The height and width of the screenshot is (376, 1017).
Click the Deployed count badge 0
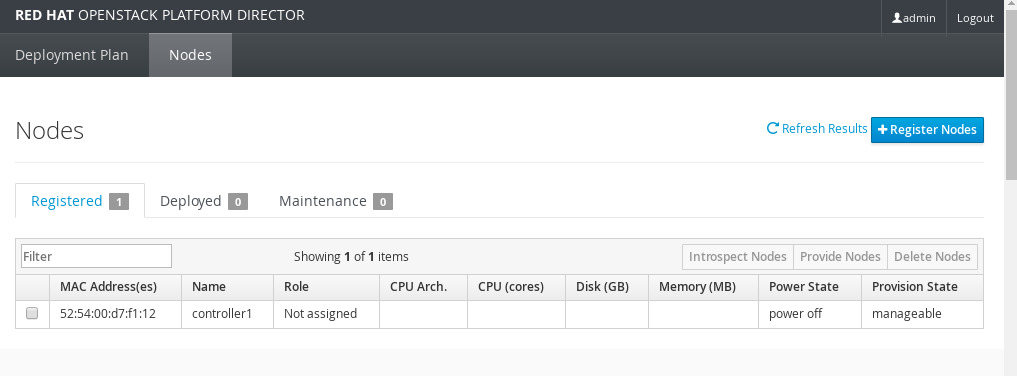pyautogui.click(x=237, y=202)
